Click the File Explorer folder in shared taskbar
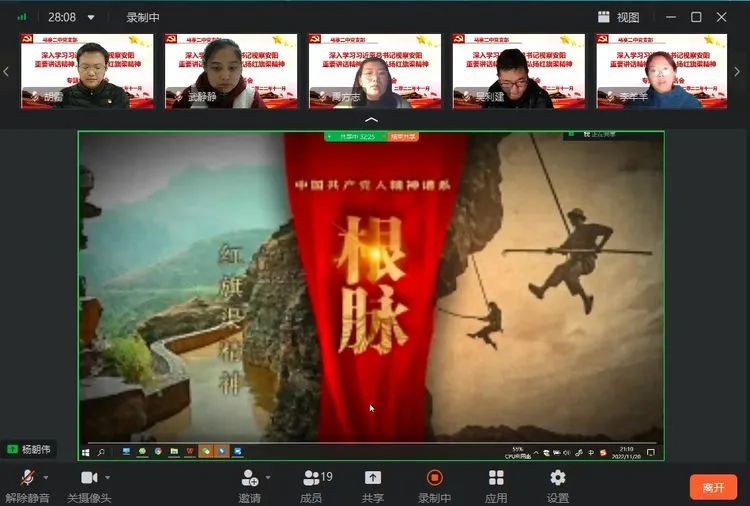 (x=174, y=451)
